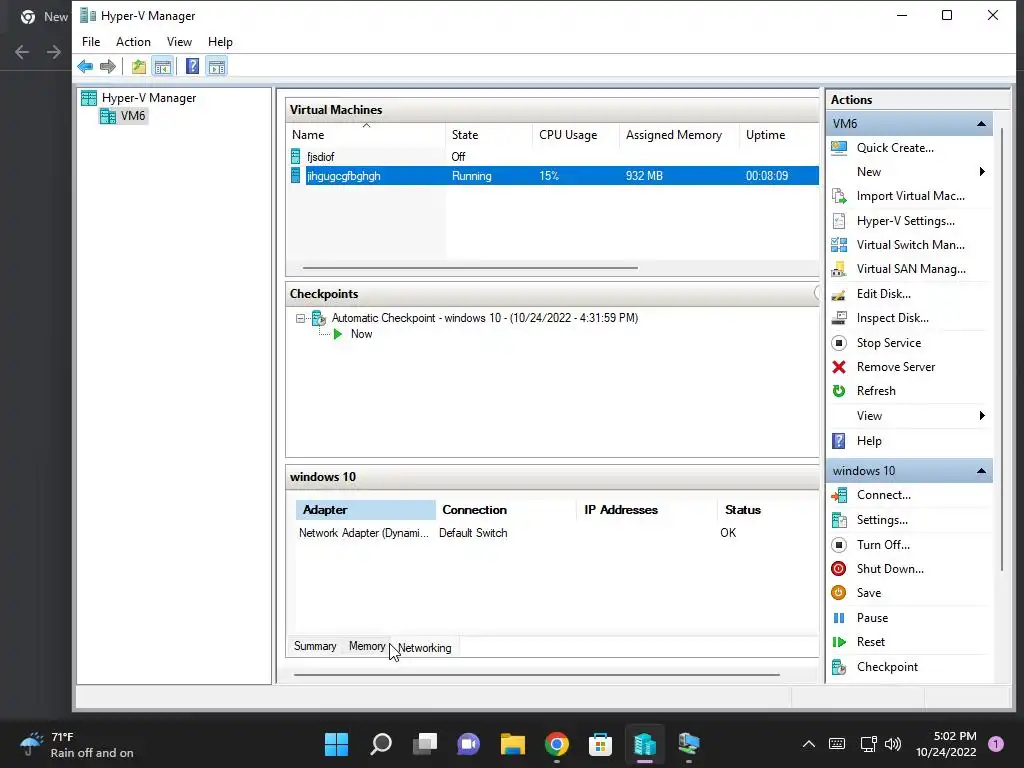This screenshot has width=1024, height=768.
Task: Click the Pause icon
Action: [839, 618]
